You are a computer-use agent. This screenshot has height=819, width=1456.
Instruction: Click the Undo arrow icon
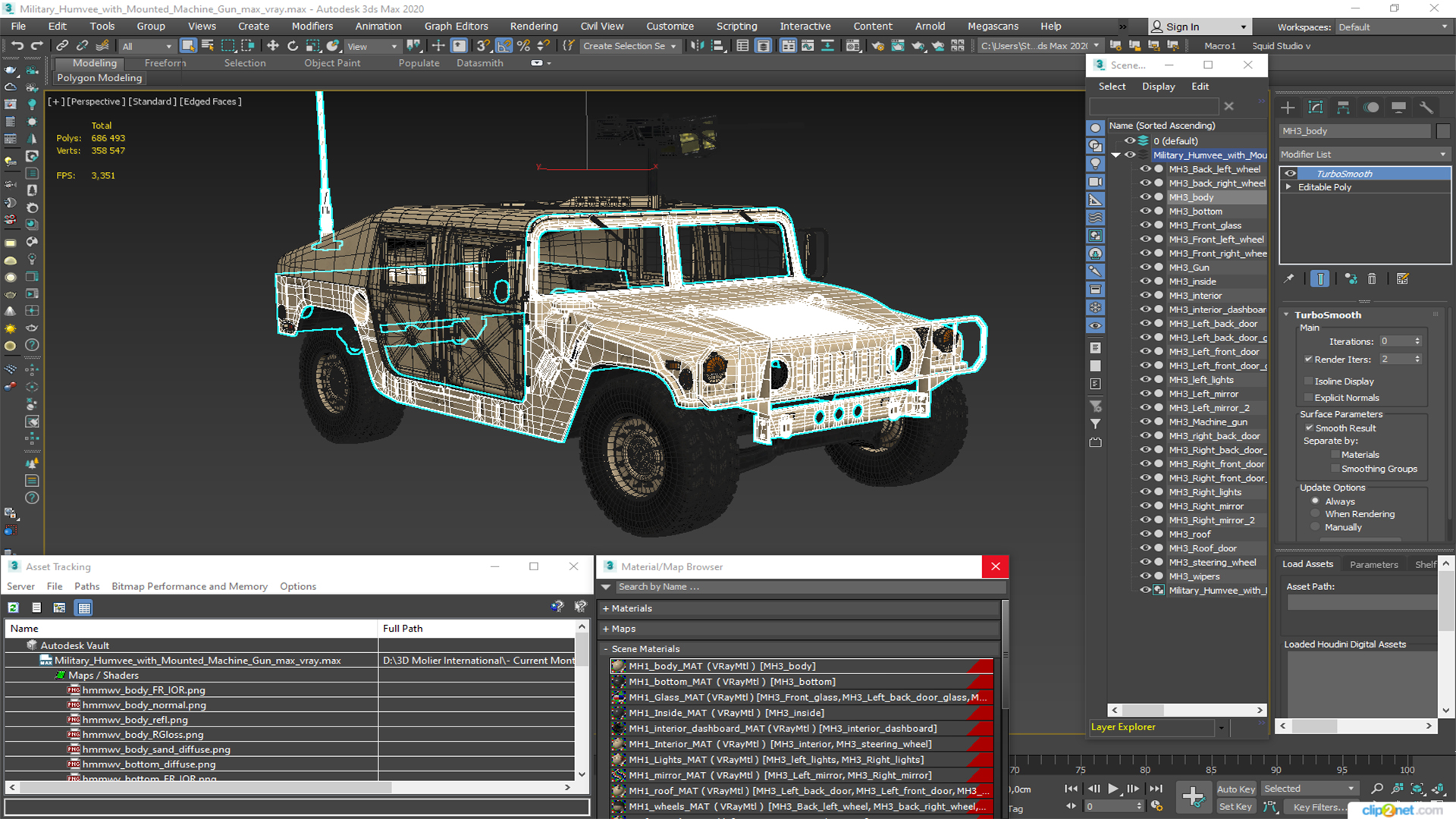(17, 45)
